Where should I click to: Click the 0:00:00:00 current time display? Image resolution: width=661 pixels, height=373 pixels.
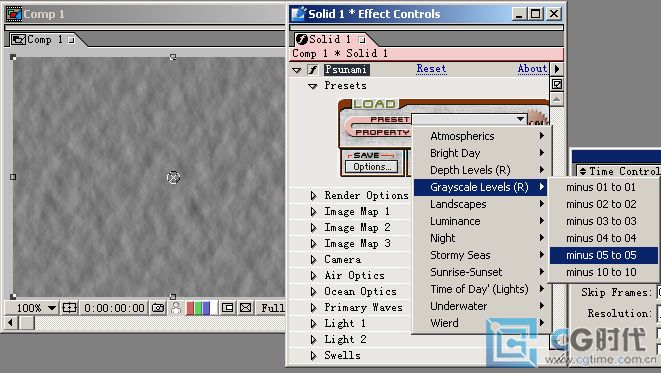pyautogui.click(x=114, y=308)
